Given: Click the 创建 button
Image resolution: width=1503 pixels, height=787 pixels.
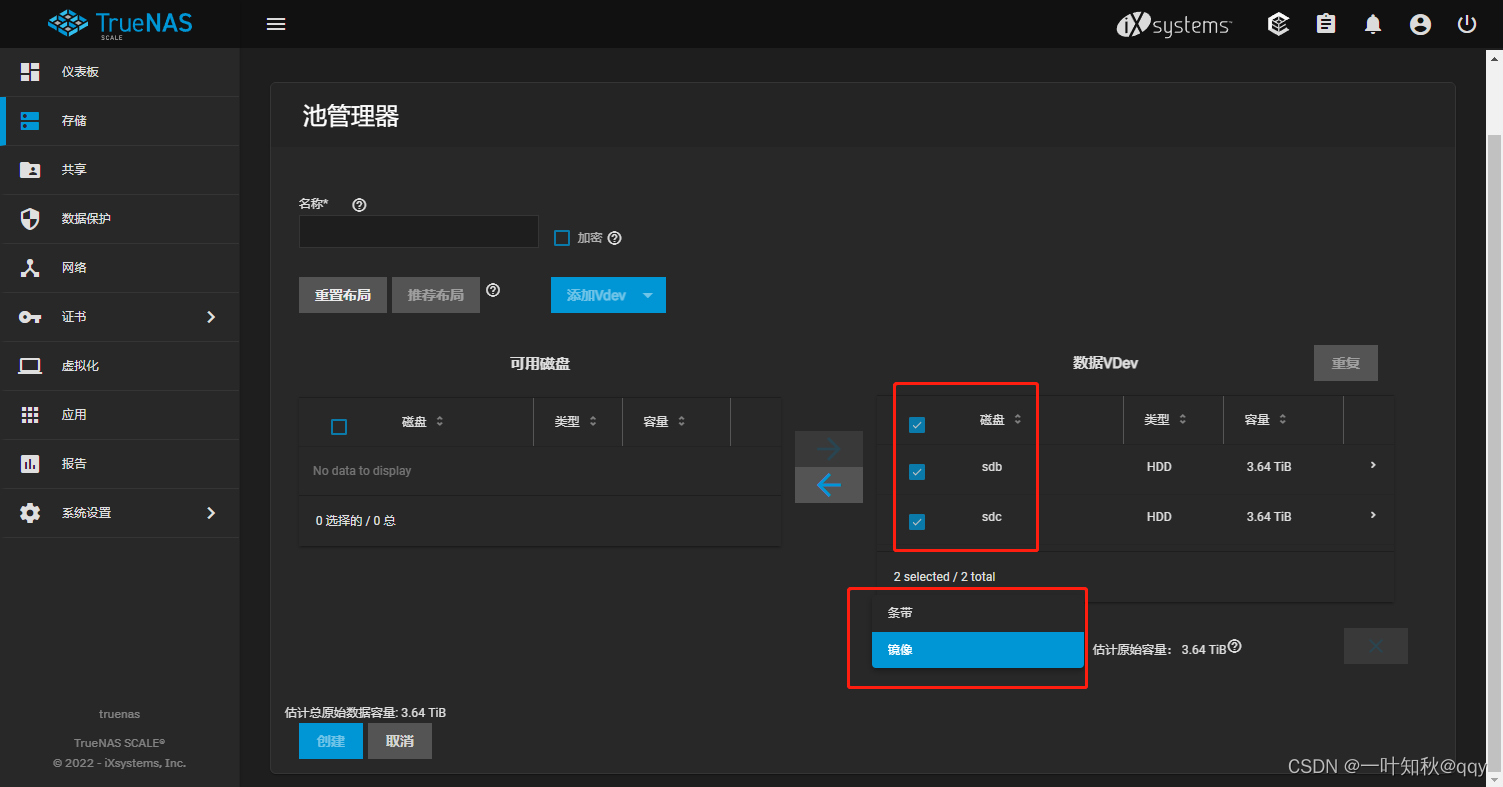Looking at the screenshot, I should click(x=331, y=741).
